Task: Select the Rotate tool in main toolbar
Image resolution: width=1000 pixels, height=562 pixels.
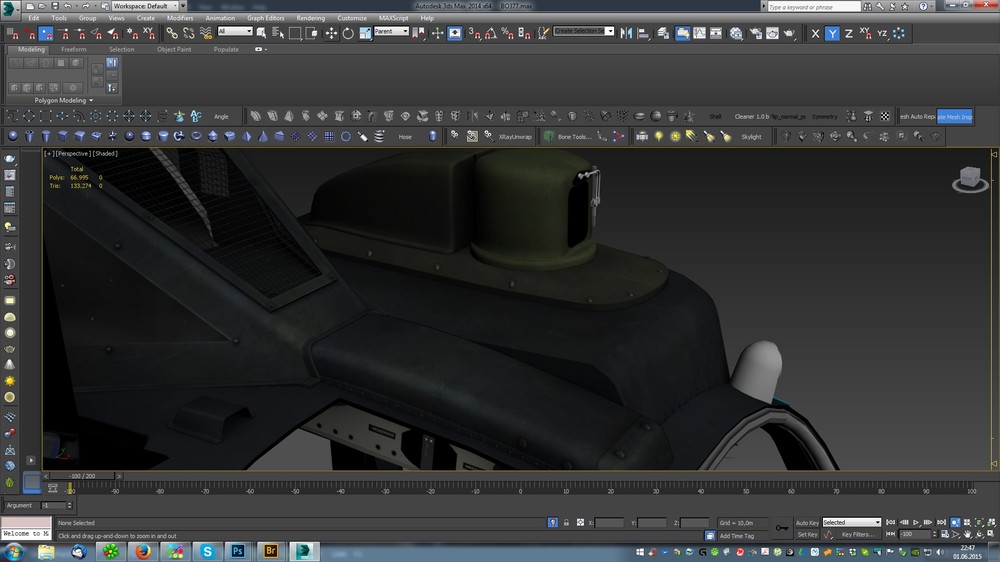Action: click(x=348, y=33)
